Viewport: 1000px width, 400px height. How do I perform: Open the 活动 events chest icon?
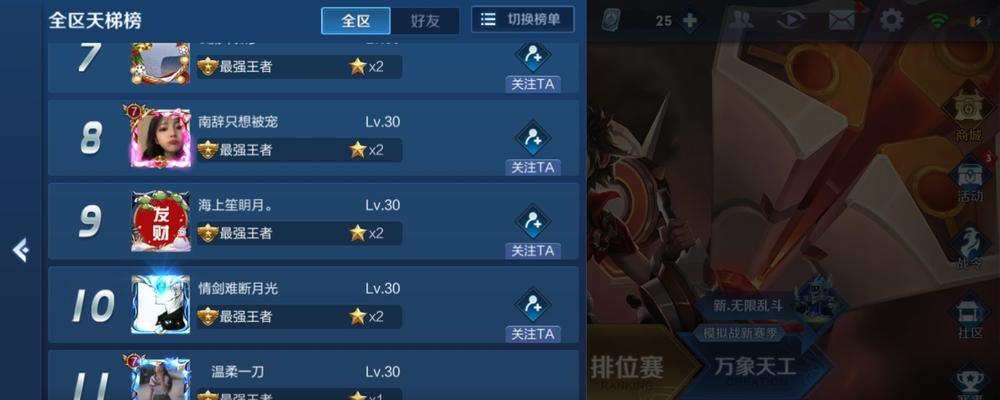(969, 180)
